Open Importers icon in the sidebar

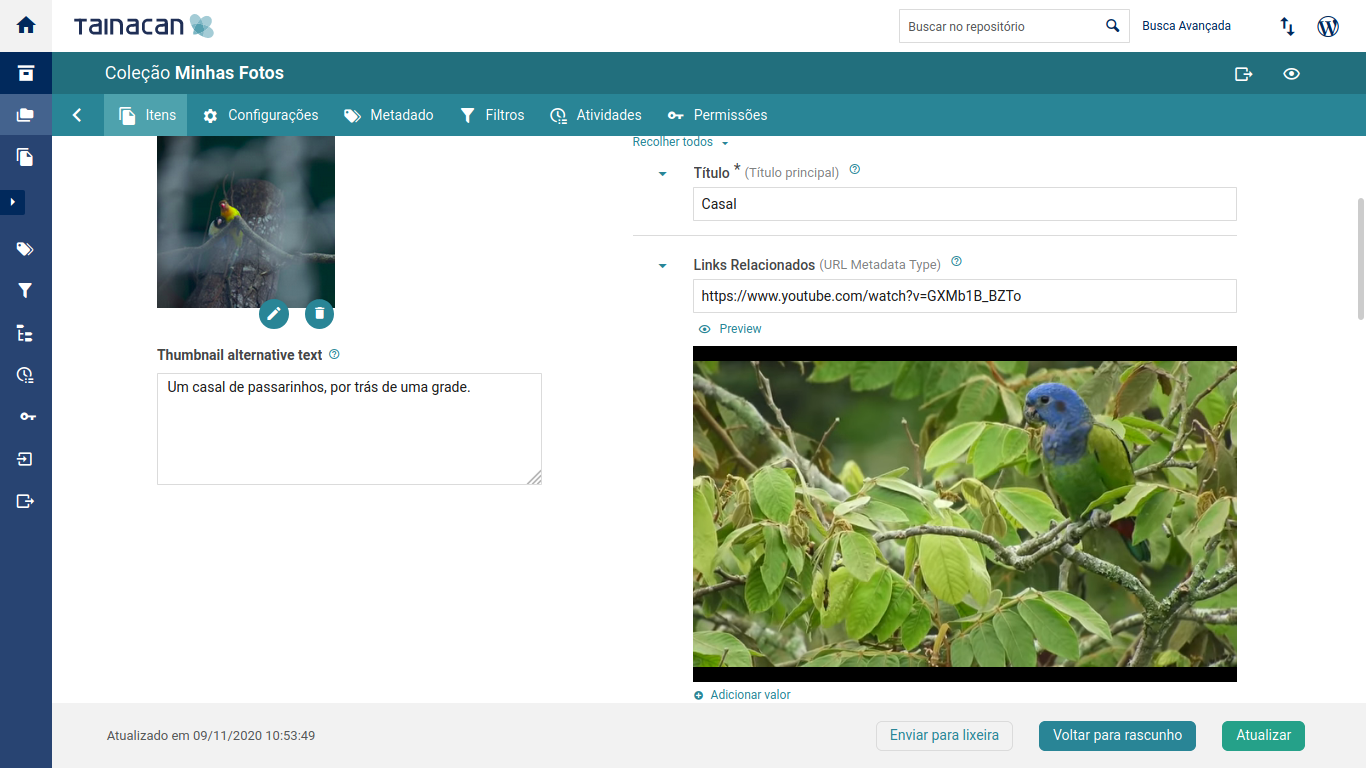26,459
